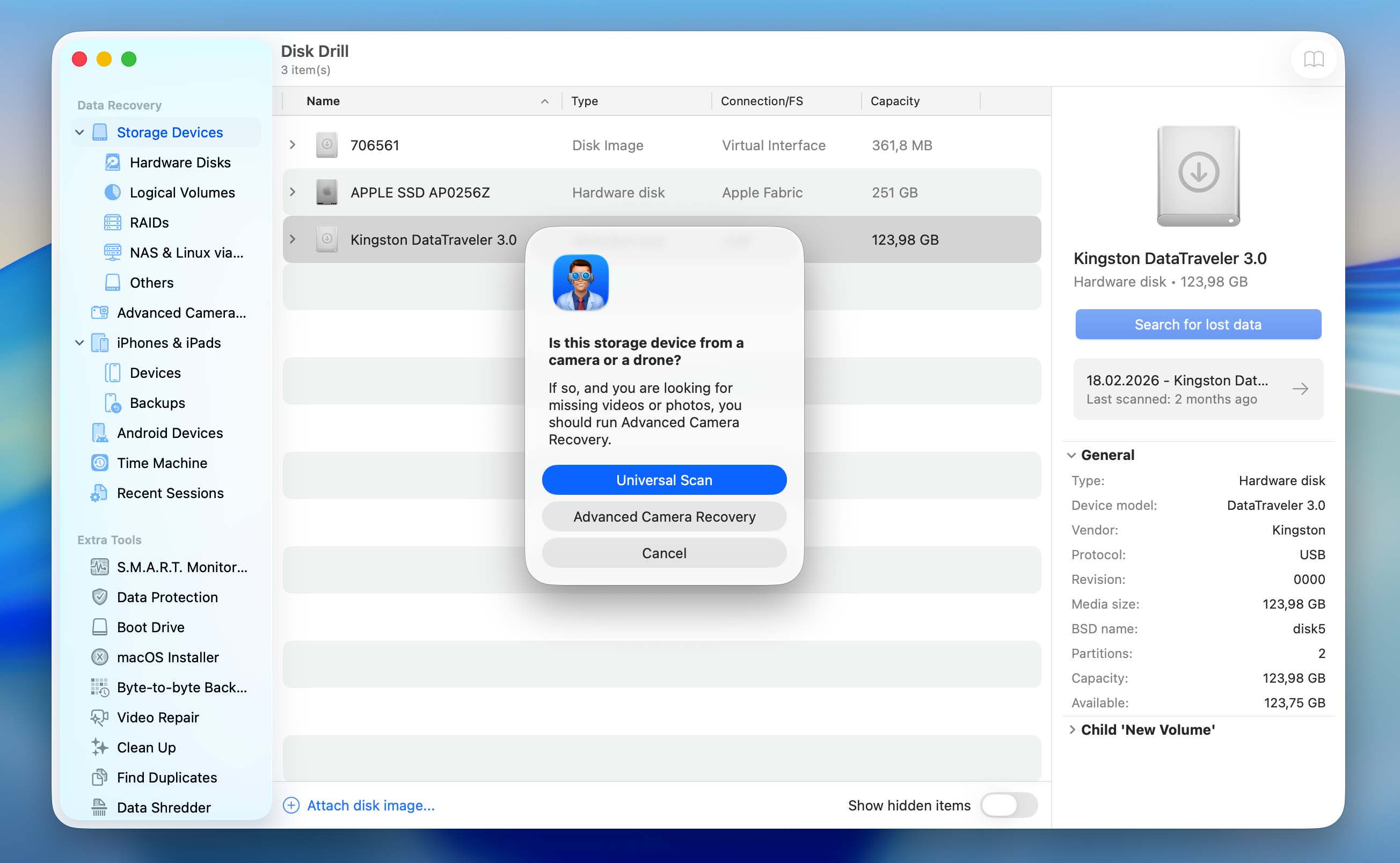Launch S.M.A.R.T. Monitoring icon
Image resolution: width=1400 pixels, height=863 pixels.
[100, 567]
